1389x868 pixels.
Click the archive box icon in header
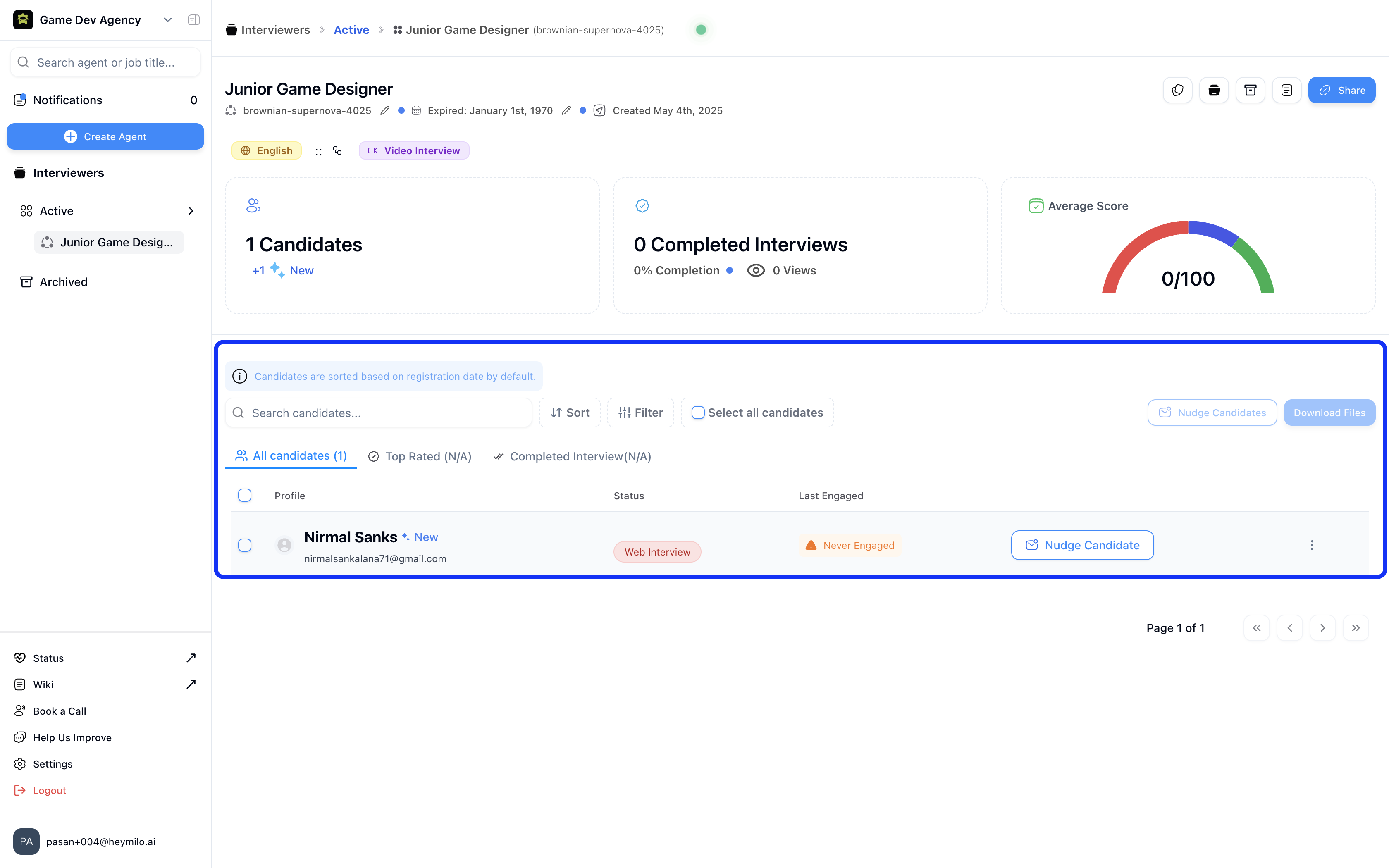click(x=1250, y=90)
